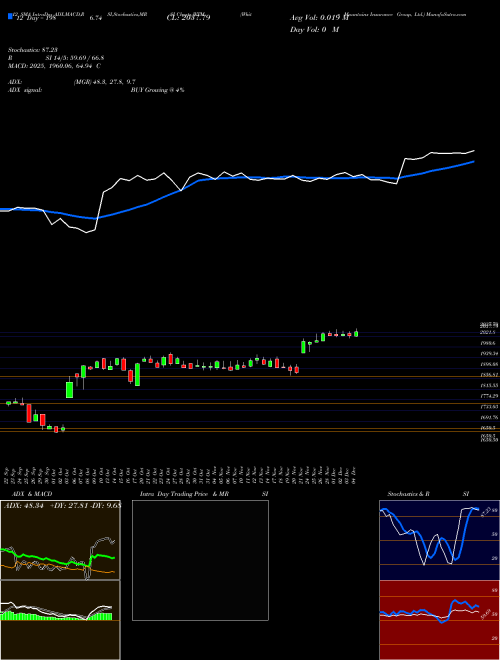Click the 'Avg Vol: 0.019 M' readout
This screenshot has width=500, height=660.
[319, 18]
